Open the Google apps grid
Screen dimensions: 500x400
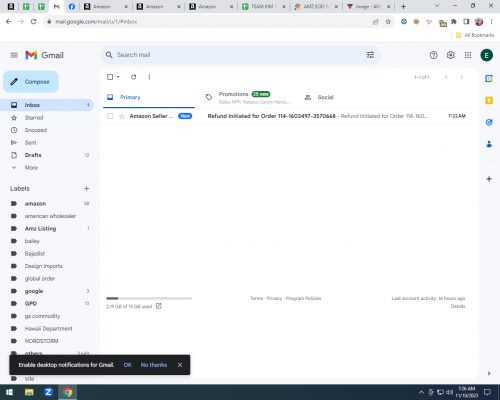coord(468,55)
